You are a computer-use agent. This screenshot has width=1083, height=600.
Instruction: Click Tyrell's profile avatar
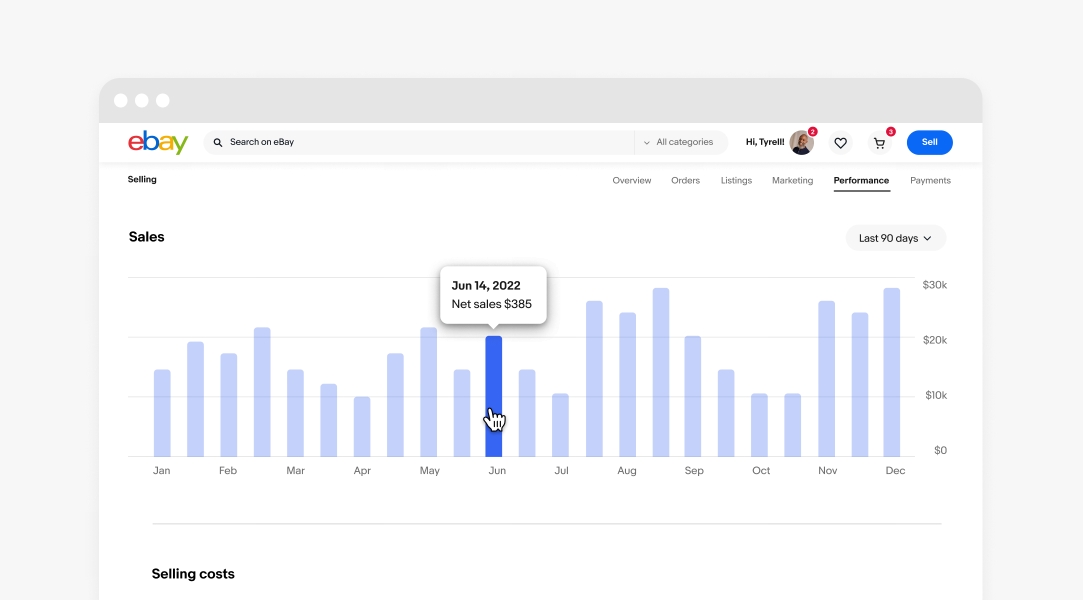click(801, 142)
